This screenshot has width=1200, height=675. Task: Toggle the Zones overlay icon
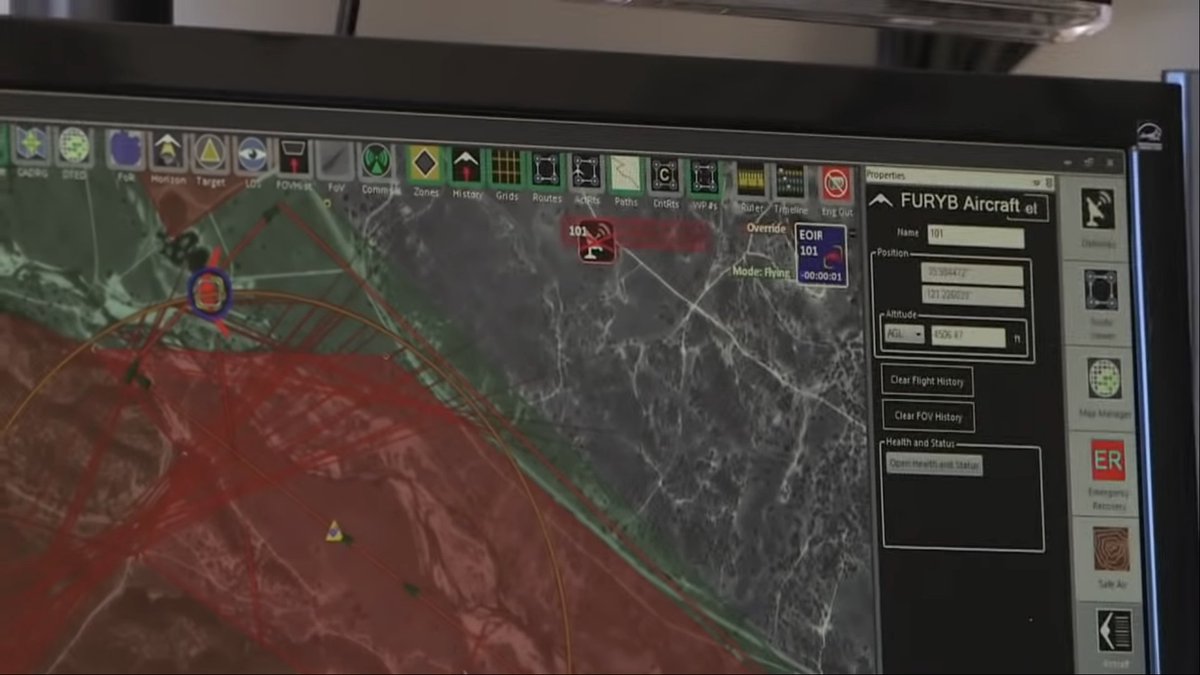click(x=425, y=163)
